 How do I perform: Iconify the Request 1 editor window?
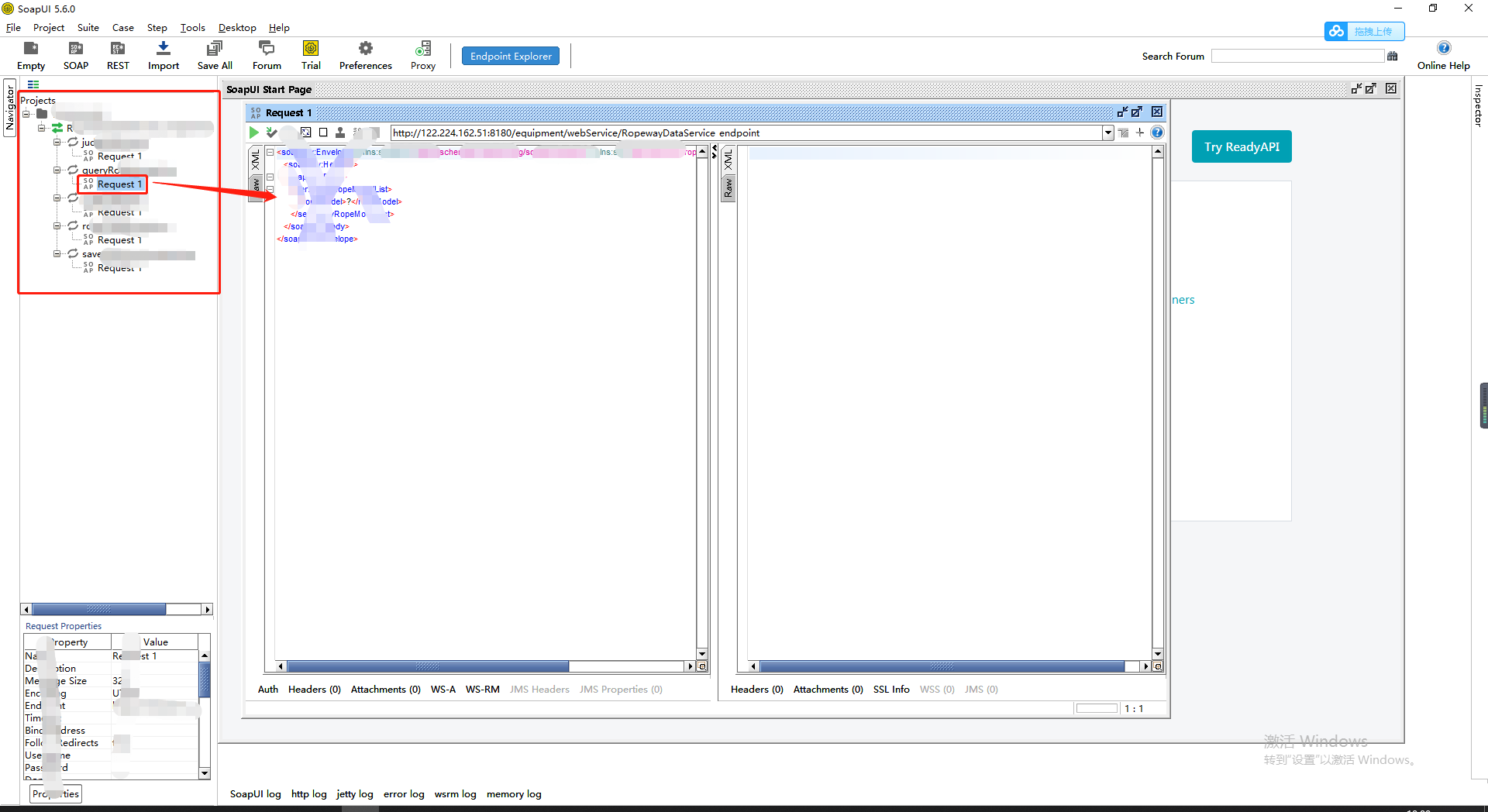click(x=1122, y=112)
